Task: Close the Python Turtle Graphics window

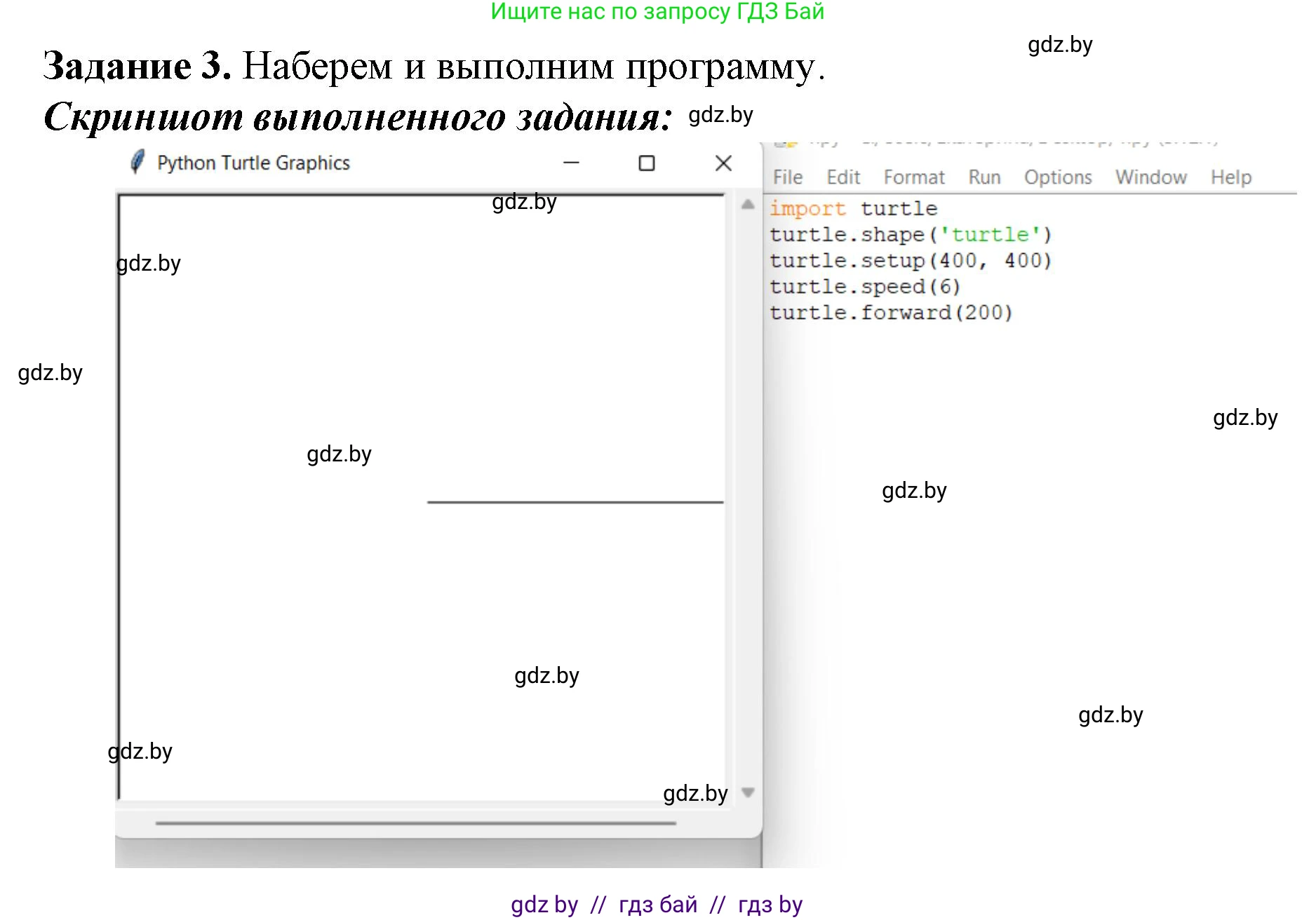Action: click(x=723, y=163)
